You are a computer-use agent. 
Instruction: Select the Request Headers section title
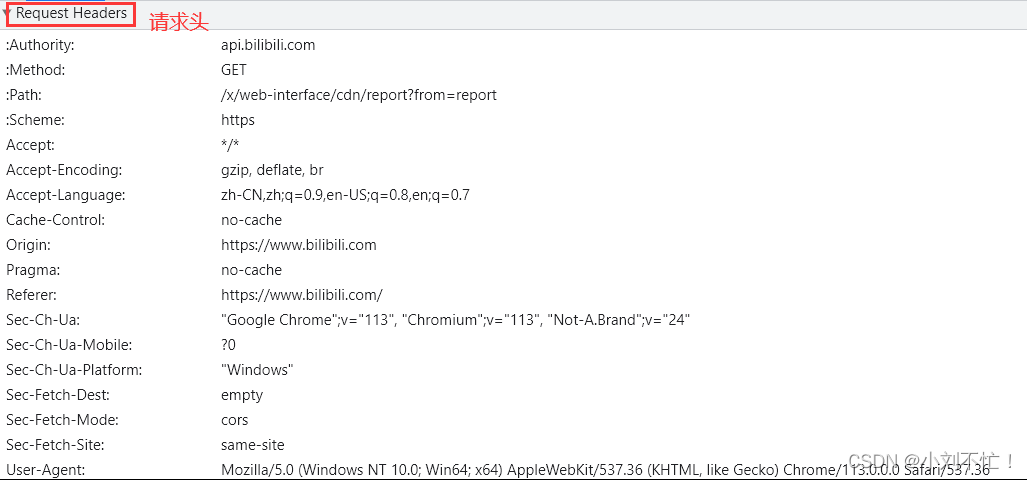pyautogui.click(x=71, y=13)
